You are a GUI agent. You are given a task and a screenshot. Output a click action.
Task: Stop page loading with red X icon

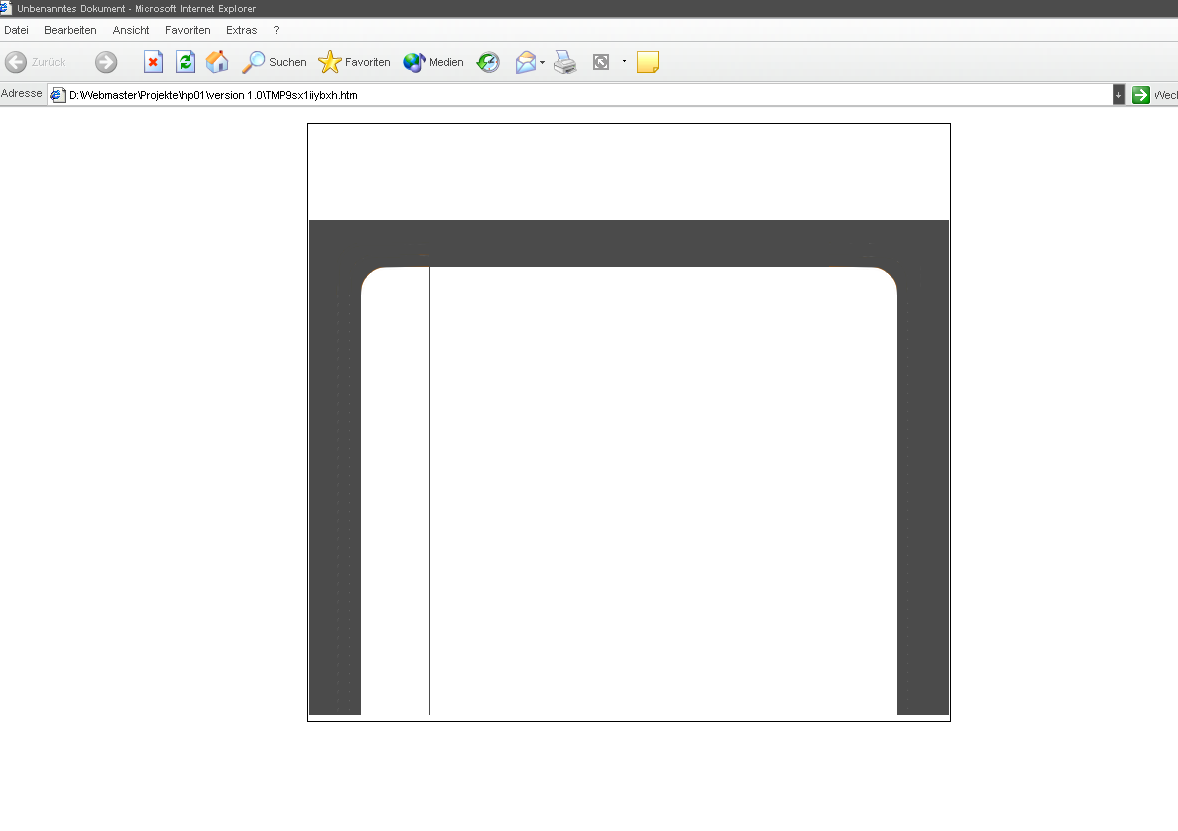(x=153, y=62)
